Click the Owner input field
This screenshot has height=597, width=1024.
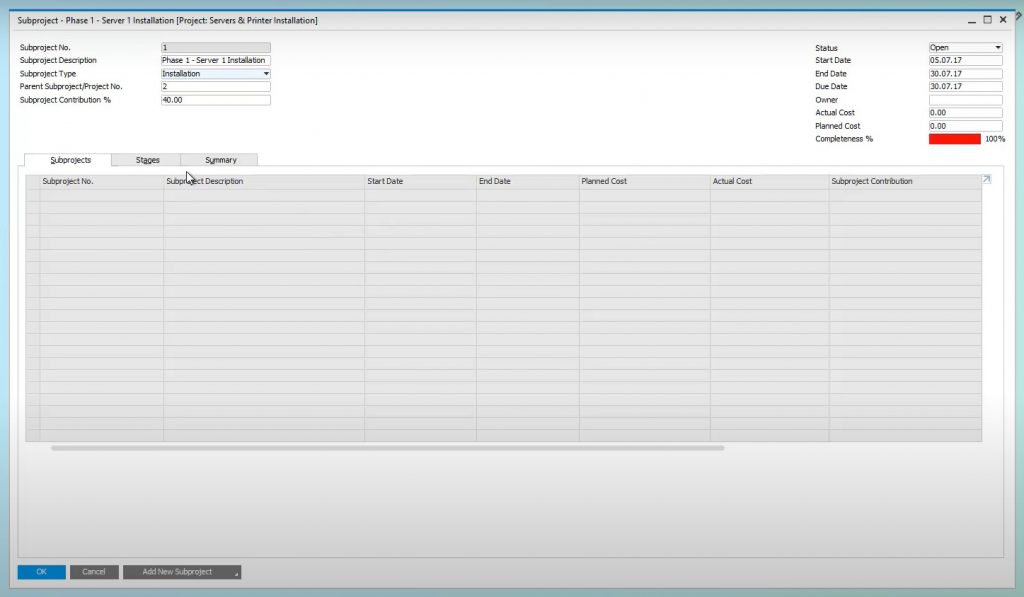tap(965, 99)
